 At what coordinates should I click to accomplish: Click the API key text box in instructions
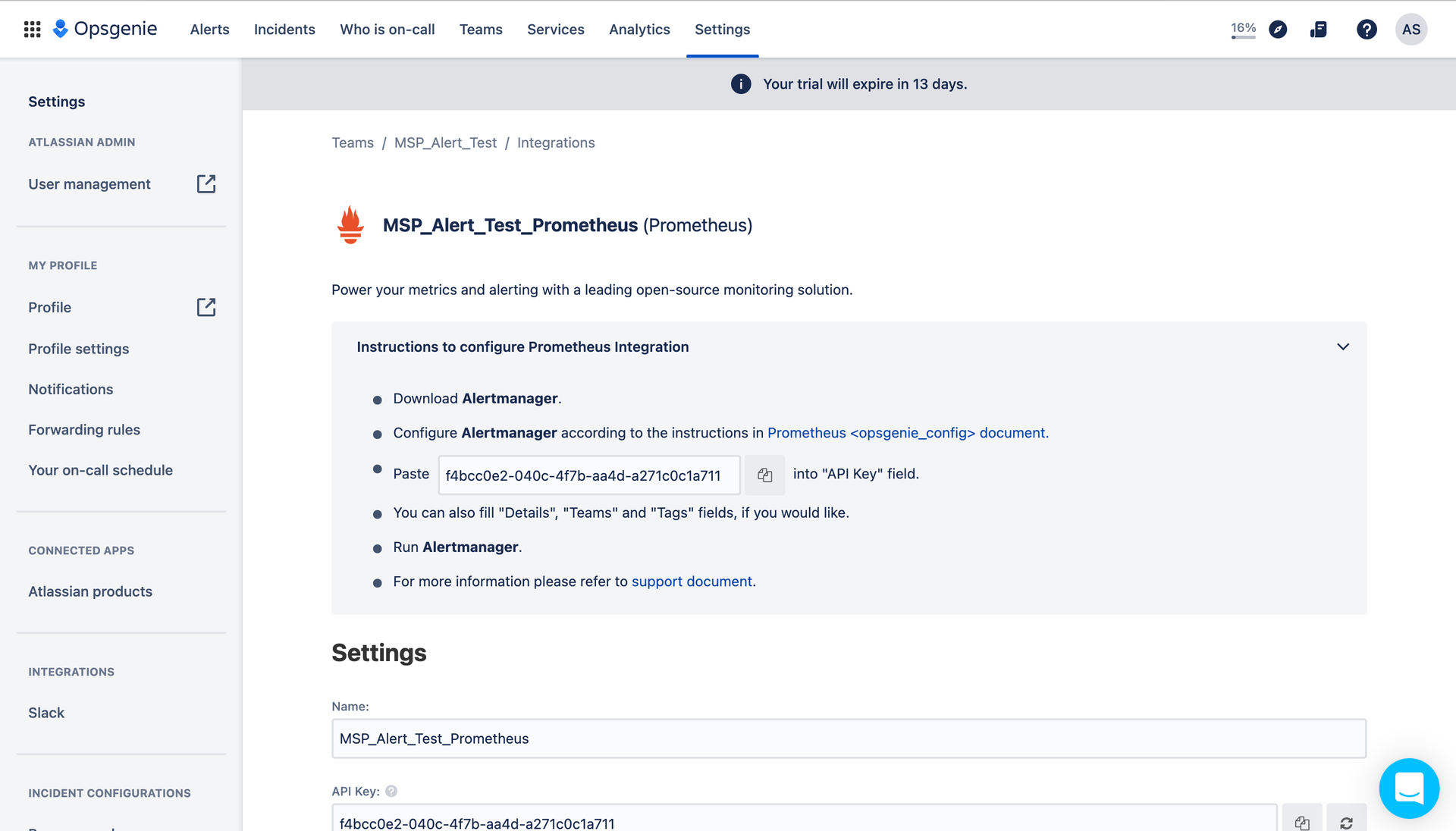coord(589,475)
